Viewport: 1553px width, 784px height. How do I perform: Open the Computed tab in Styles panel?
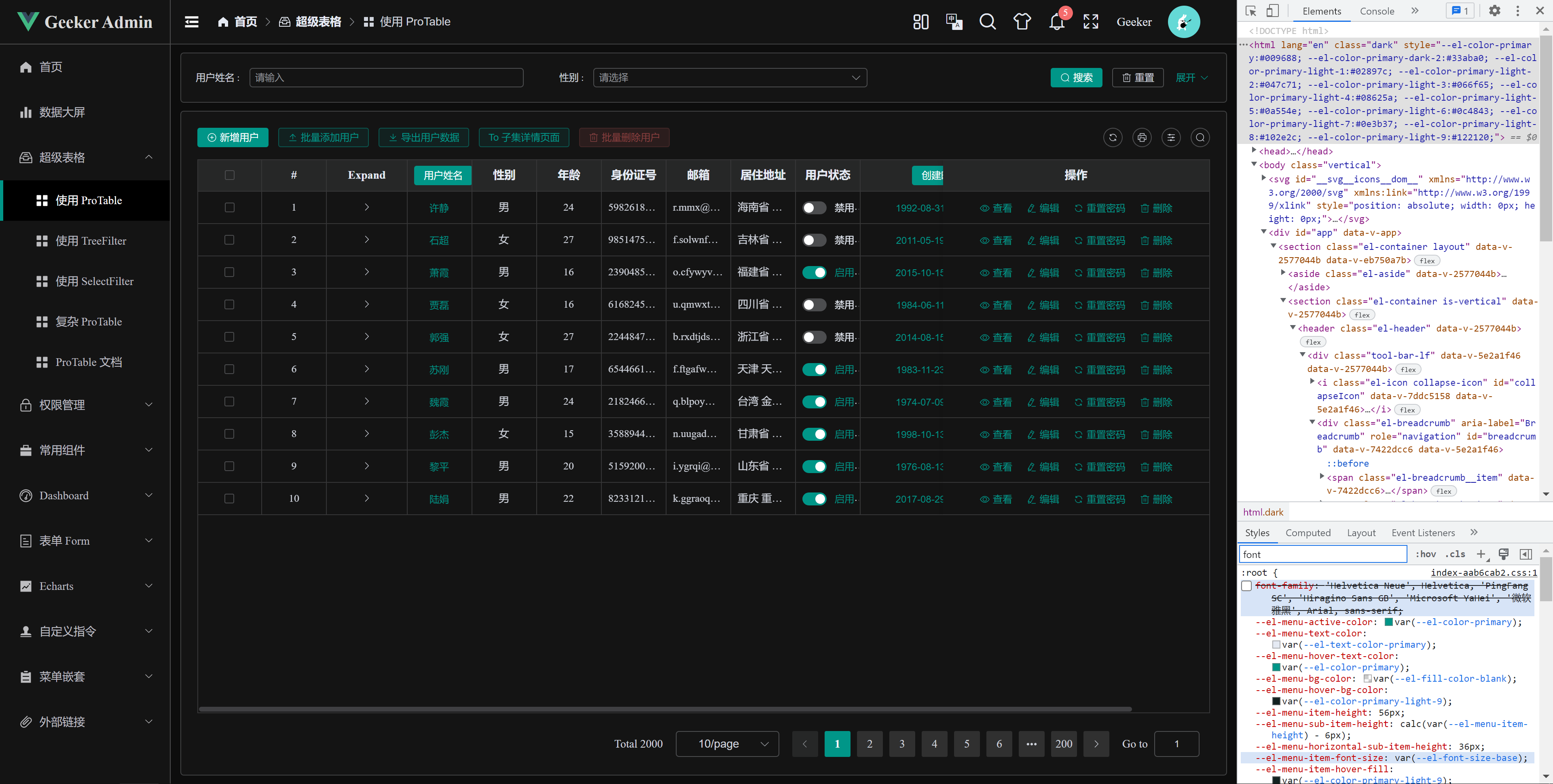[1308, 533]
